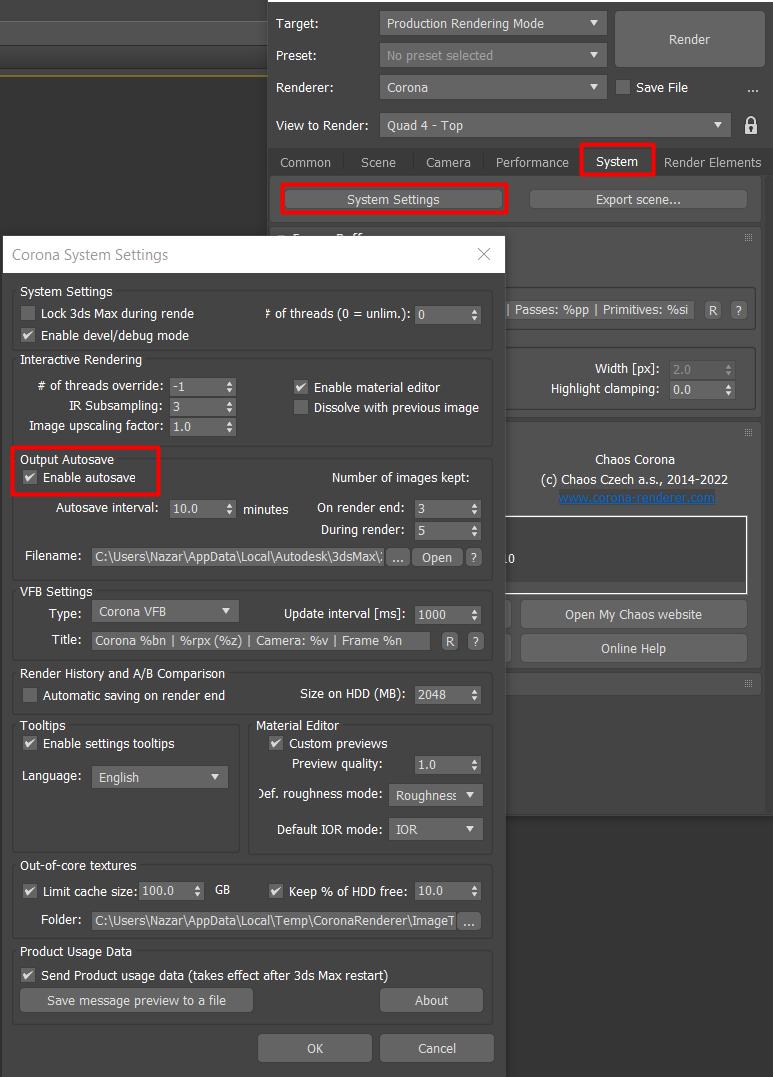Screen dimensions: 773x1077
Task: Click the ellipsis browse button next to Filename
Action: 398,557
